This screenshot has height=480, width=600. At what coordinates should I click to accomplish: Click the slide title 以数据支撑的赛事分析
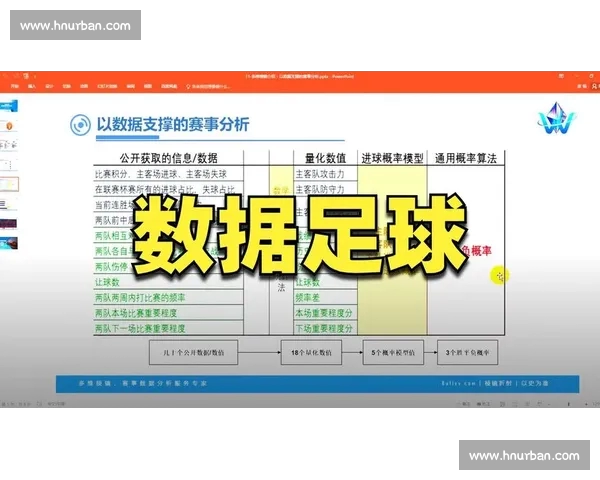(173, 124)
